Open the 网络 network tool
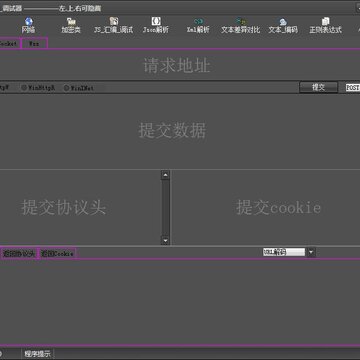 [28, 26]
